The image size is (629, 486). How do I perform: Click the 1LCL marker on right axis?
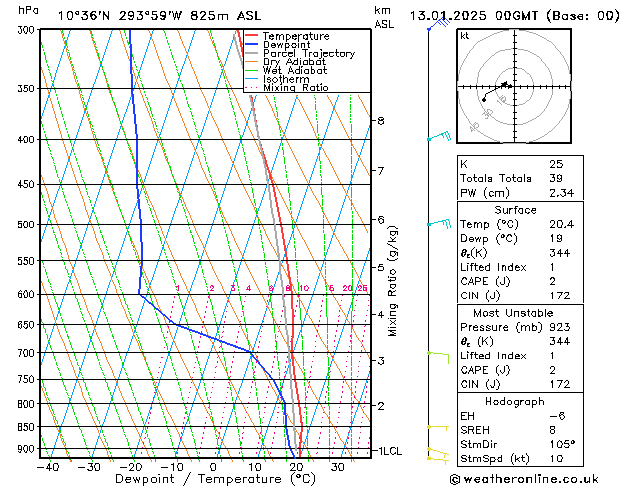[x=387, y=451]
